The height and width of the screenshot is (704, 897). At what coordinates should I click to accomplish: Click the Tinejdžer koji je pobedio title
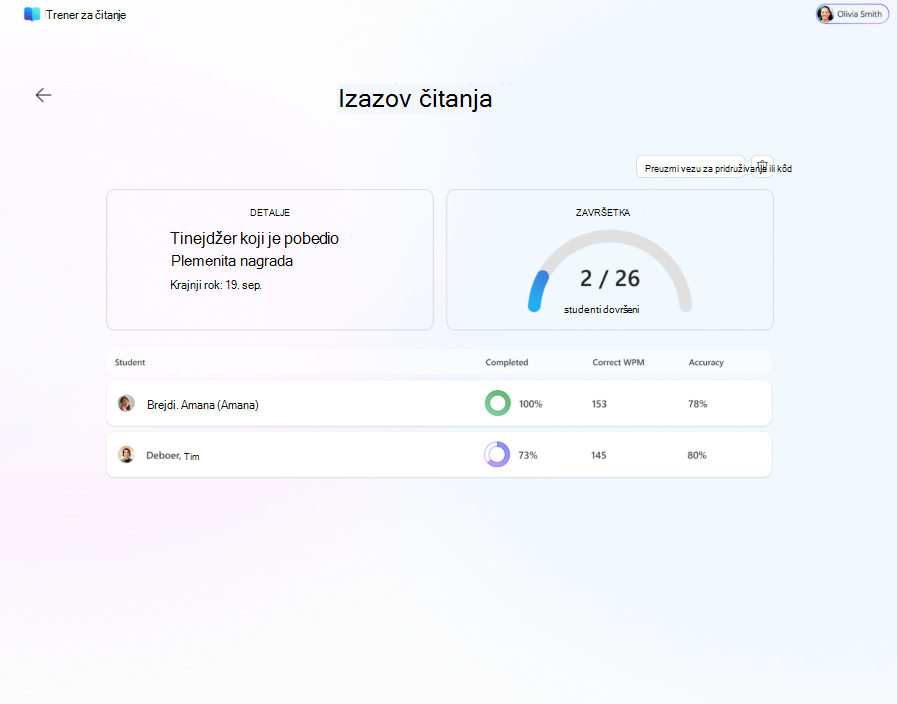255,238
